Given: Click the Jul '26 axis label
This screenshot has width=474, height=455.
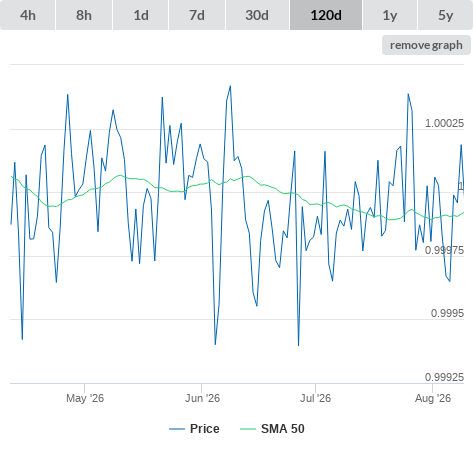Looking at the screenshot, I should click(x=315, y=398).
